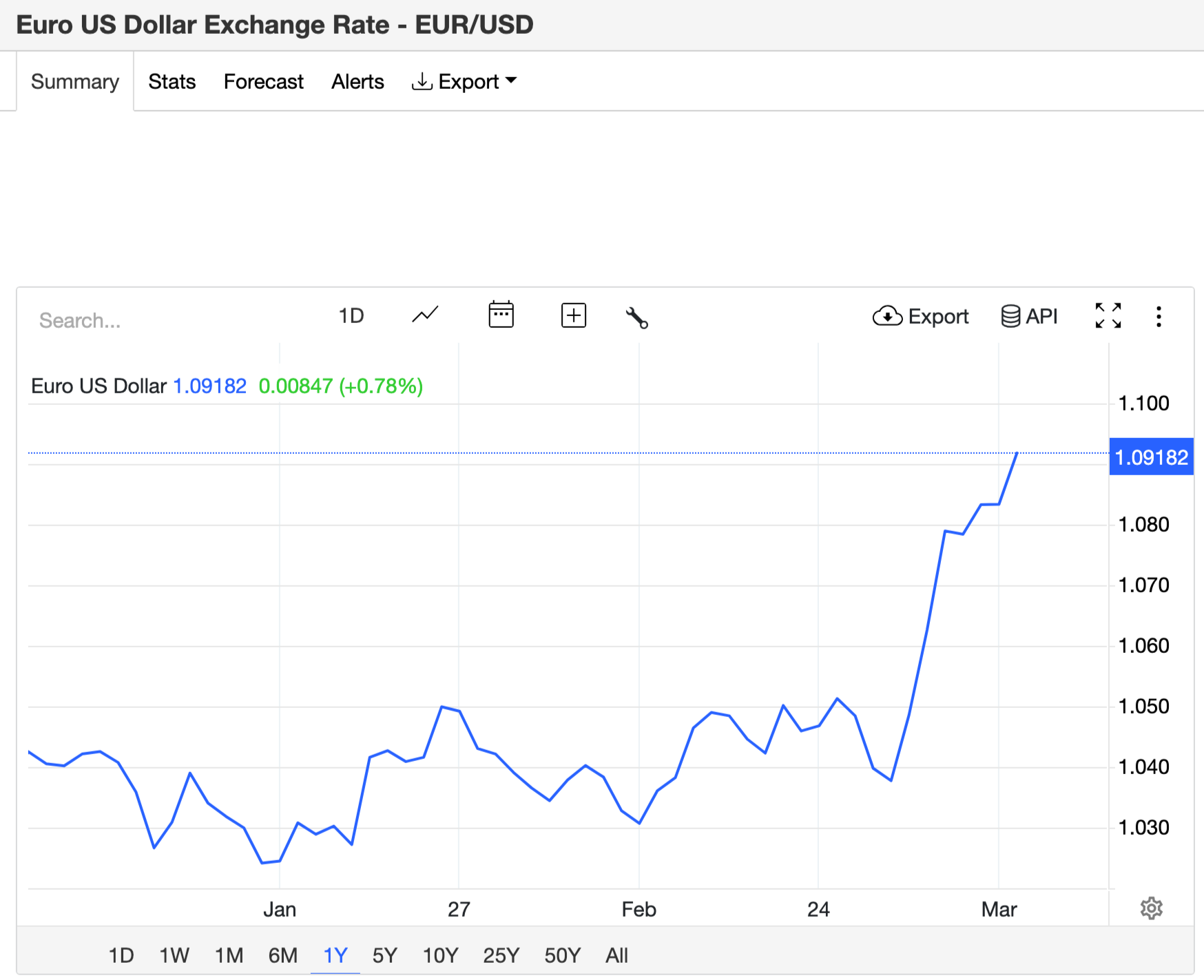Screen dimensions: 1204x980
Task: Click the 1.09182 current price label
Action: click(x=1151, y=457)
